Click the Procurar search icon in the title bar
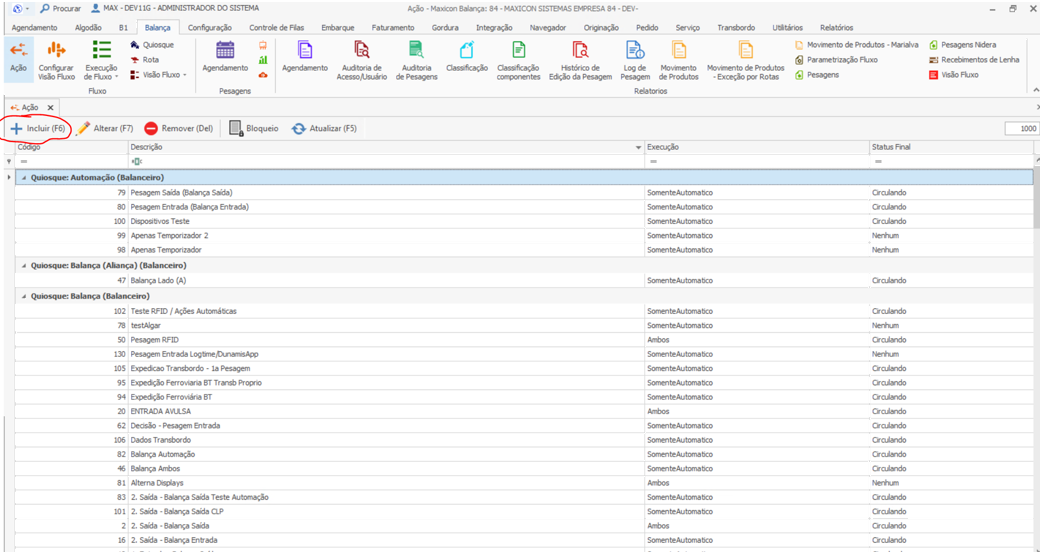 (45, 9)
